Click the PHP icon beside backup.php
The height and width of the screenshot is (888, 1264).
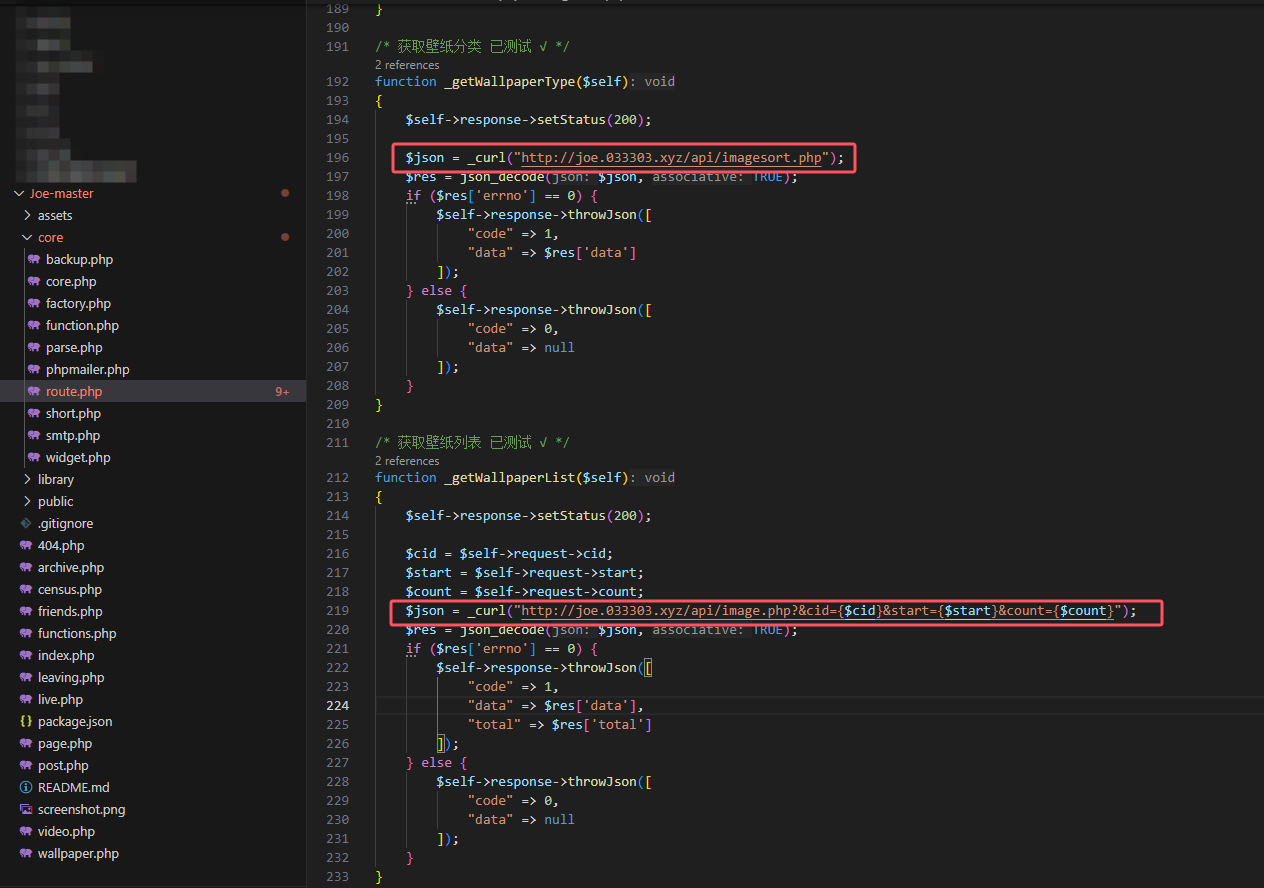(x=35, y=259)
